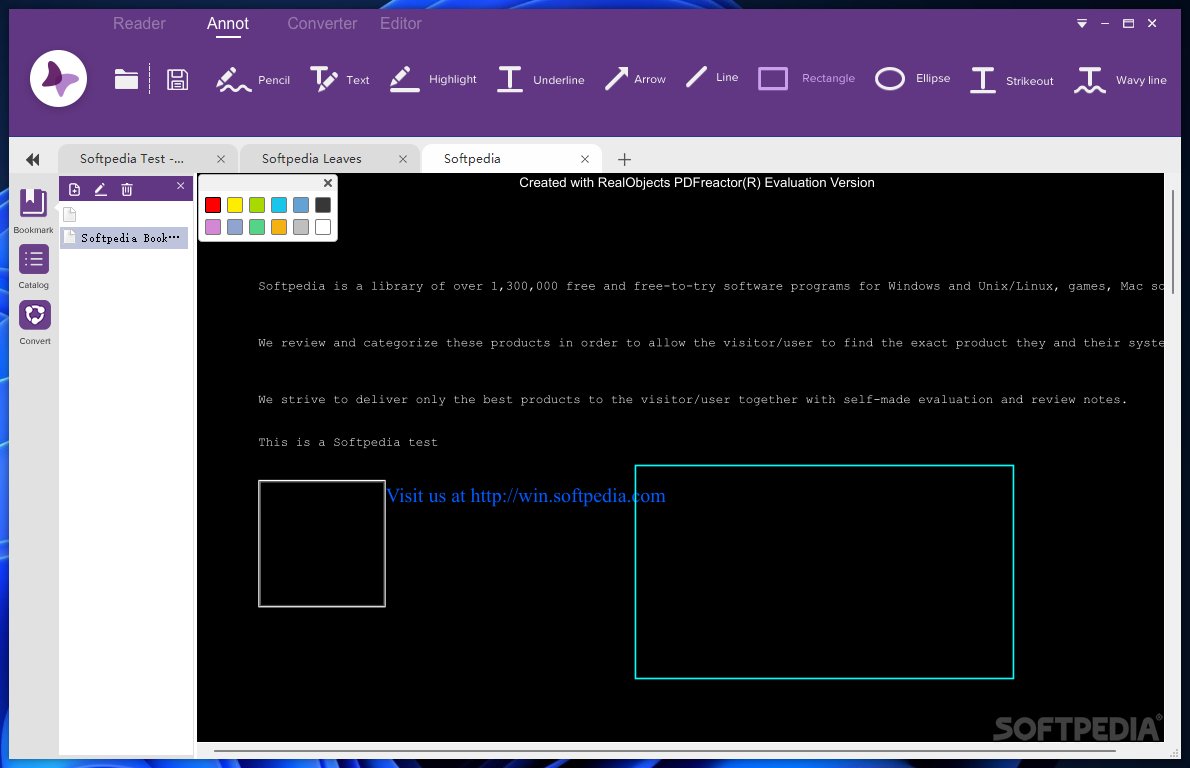Screen dimensions: 1190x768
Task: Select the Line drawing tool
Action: 712,77
